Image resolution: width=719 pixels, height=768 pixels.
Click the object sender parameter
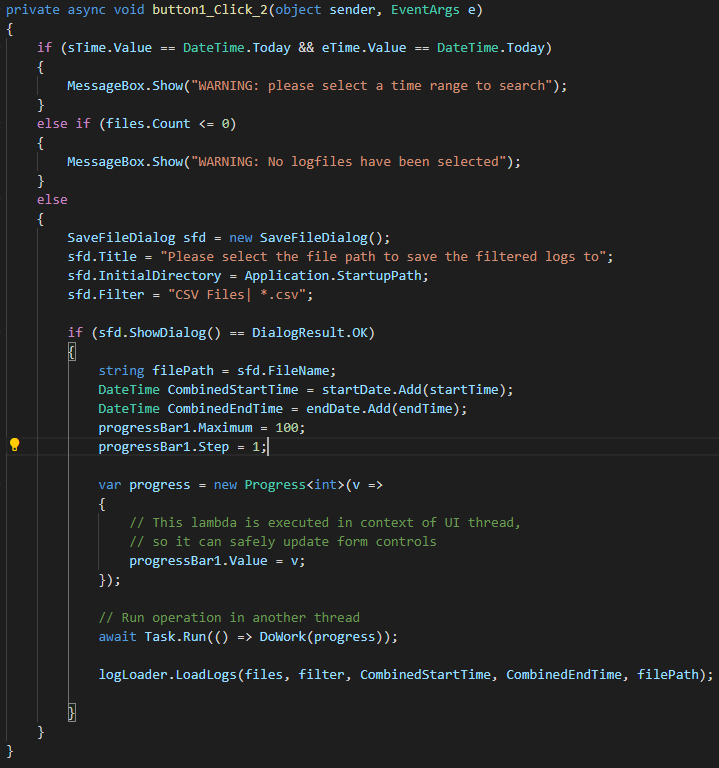click(325, 10)
